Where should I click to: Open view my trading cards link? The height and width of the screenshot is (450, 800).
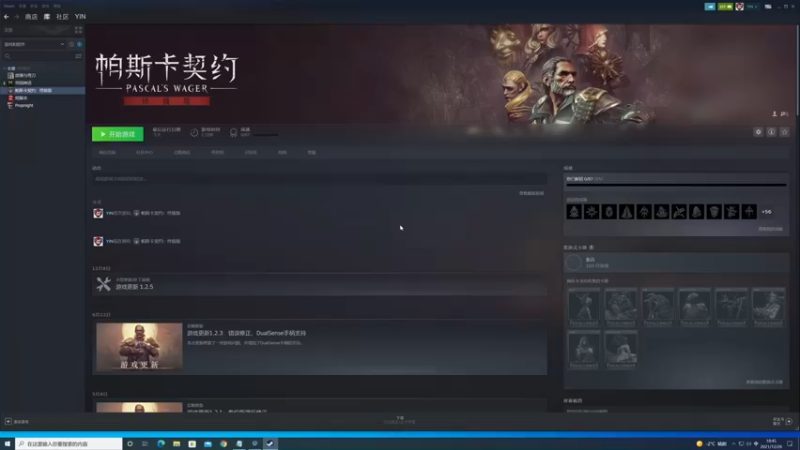click(x=764, y=382)
